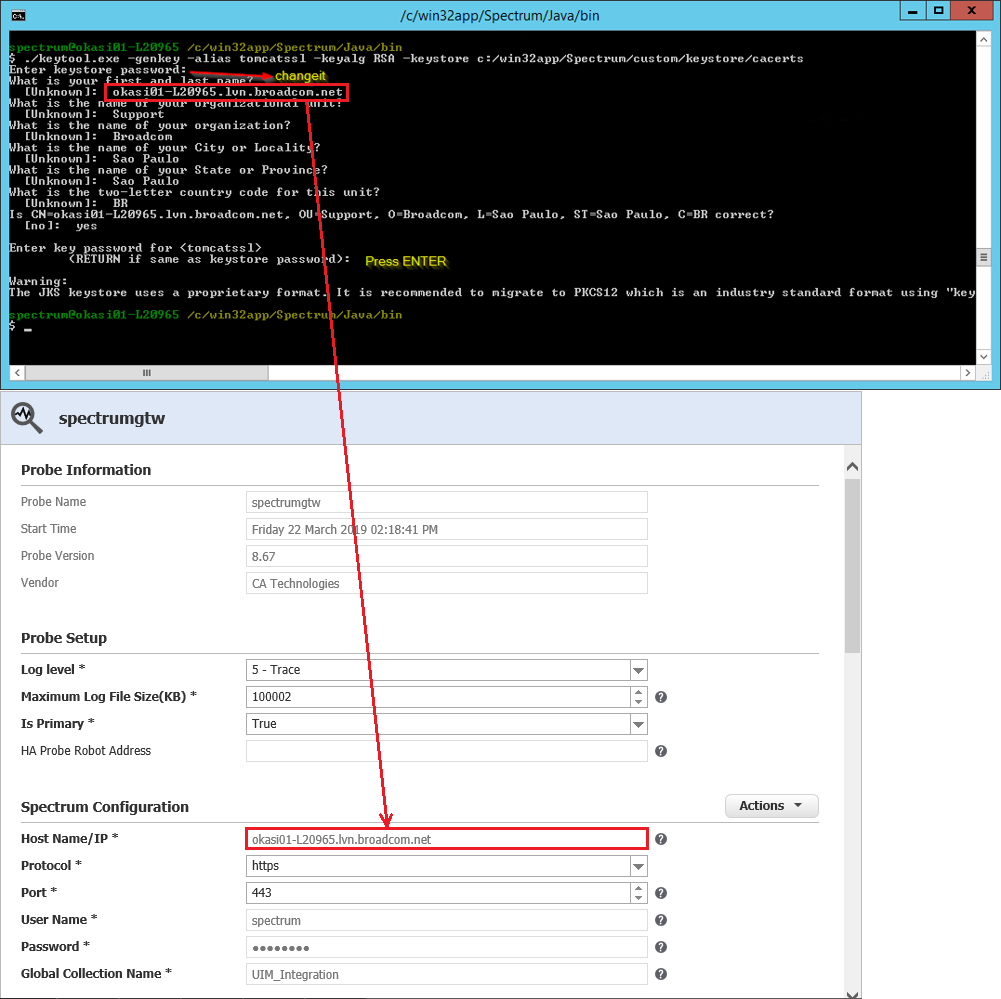
Task: Focus the User Name text field
Action: 446,920
